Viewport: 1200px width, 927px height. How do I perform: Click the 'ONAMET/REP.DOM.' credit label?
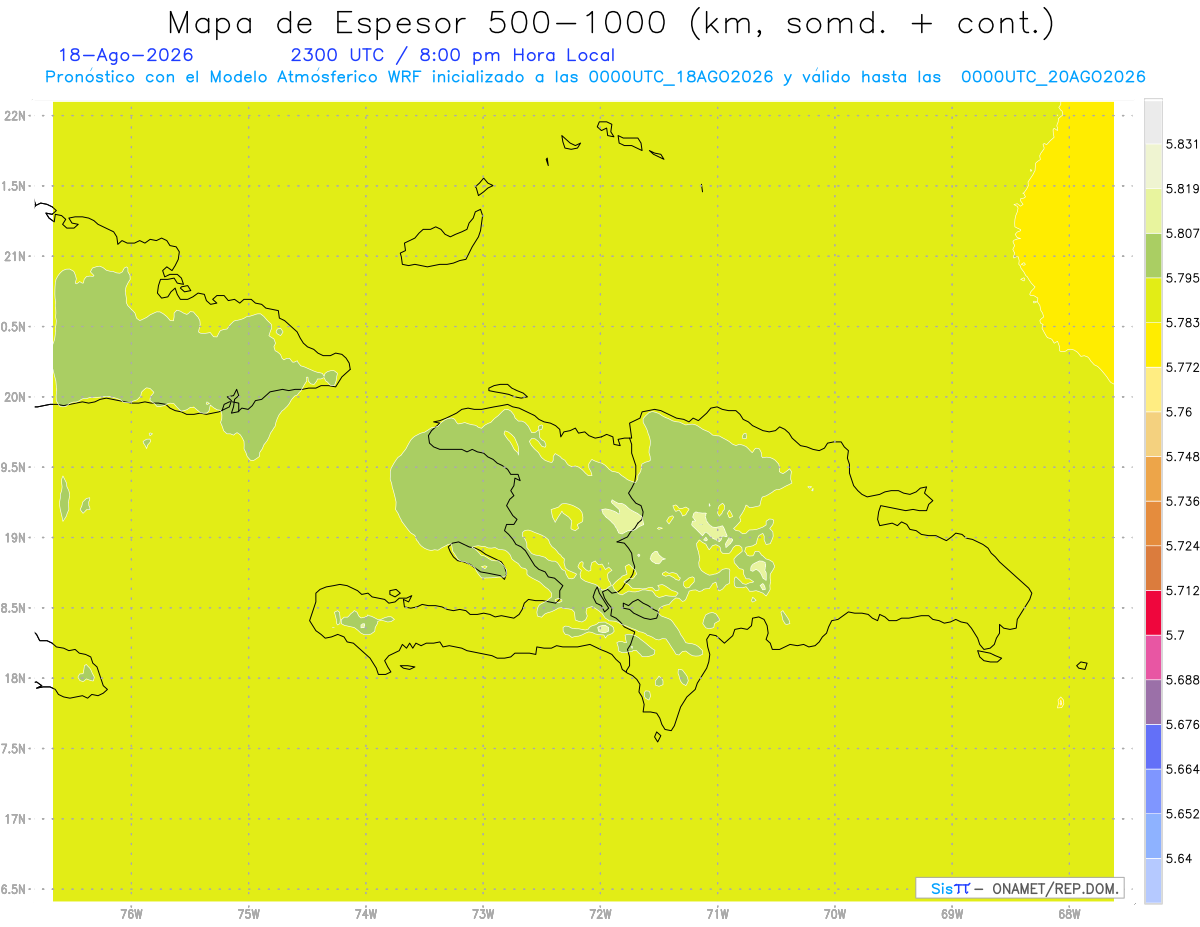click(1054, 888)
